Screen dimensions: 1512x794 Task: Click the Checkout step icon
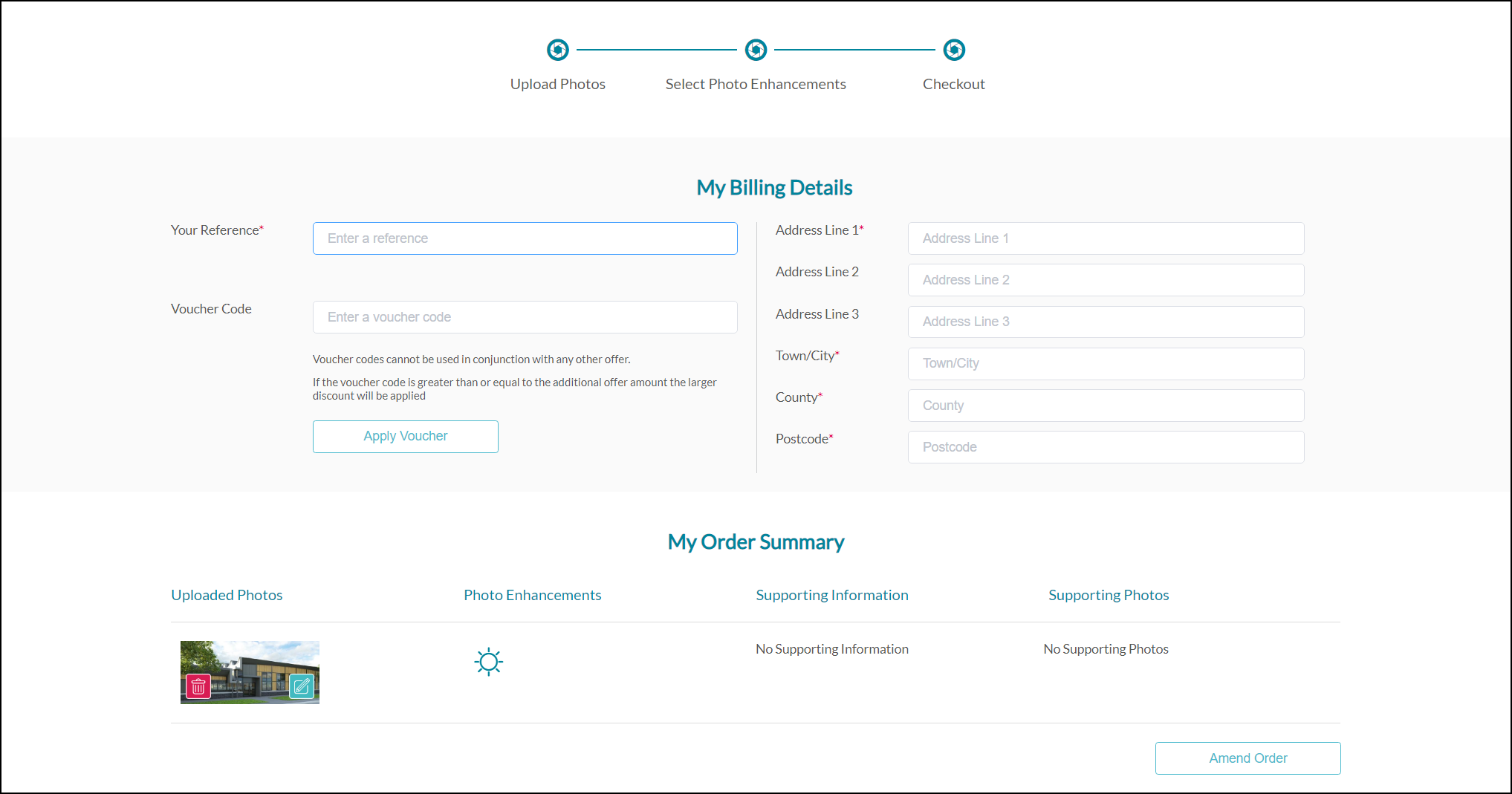pyautogui.click(x=954, y=50)
